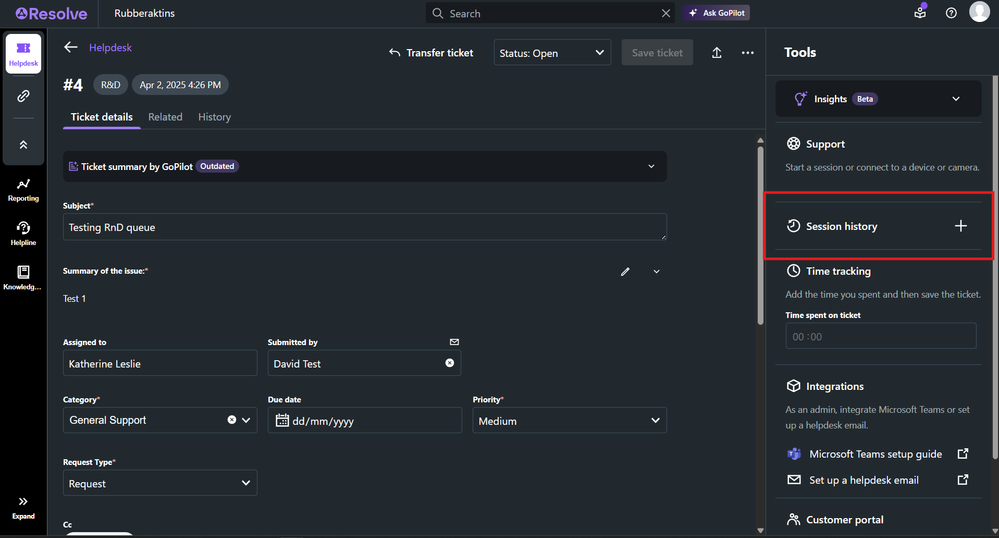Open Reporting in the left sidebar
Image resolution: width=999 pixels, height=538 pixels.
coord(23,189)
